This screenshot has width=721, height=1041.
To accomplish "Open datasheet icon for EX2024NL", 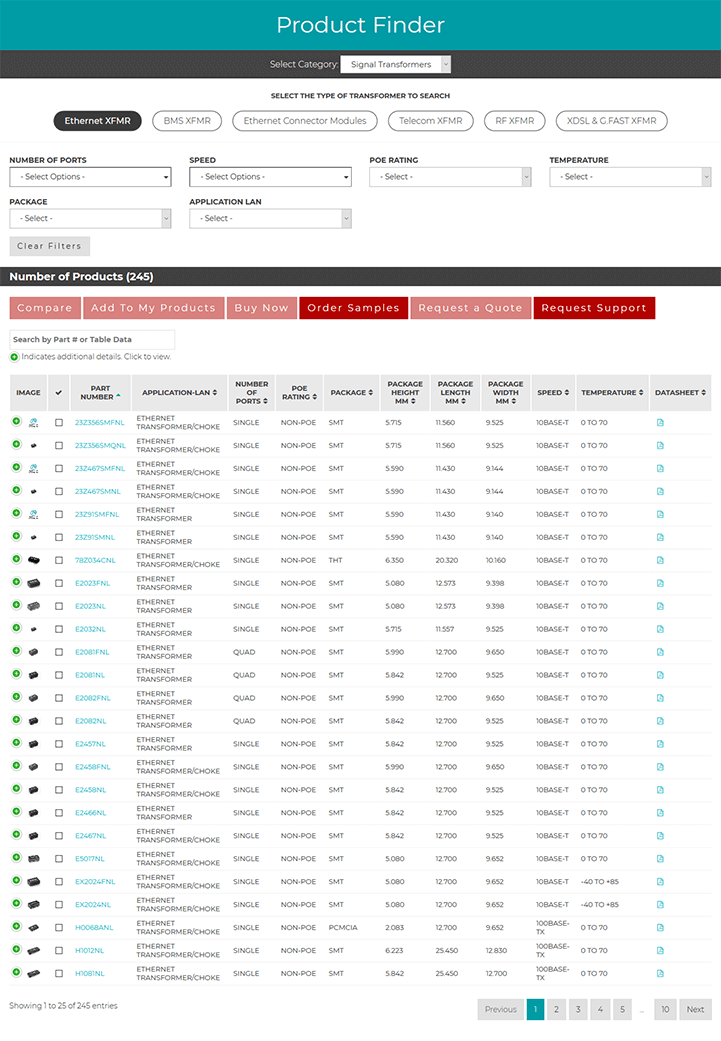I will coord(660,905).
